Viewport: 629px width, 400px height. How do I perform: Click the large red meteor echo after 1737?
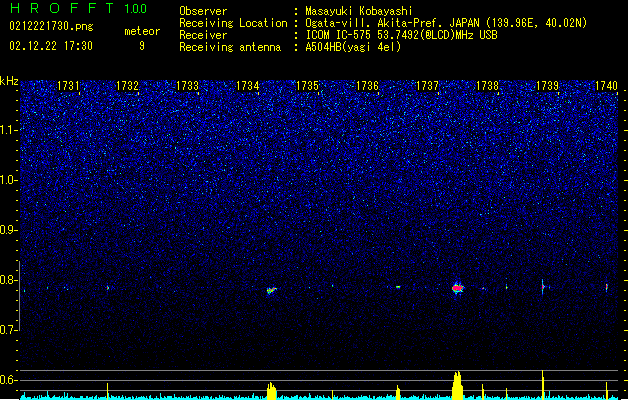point(457,288)
